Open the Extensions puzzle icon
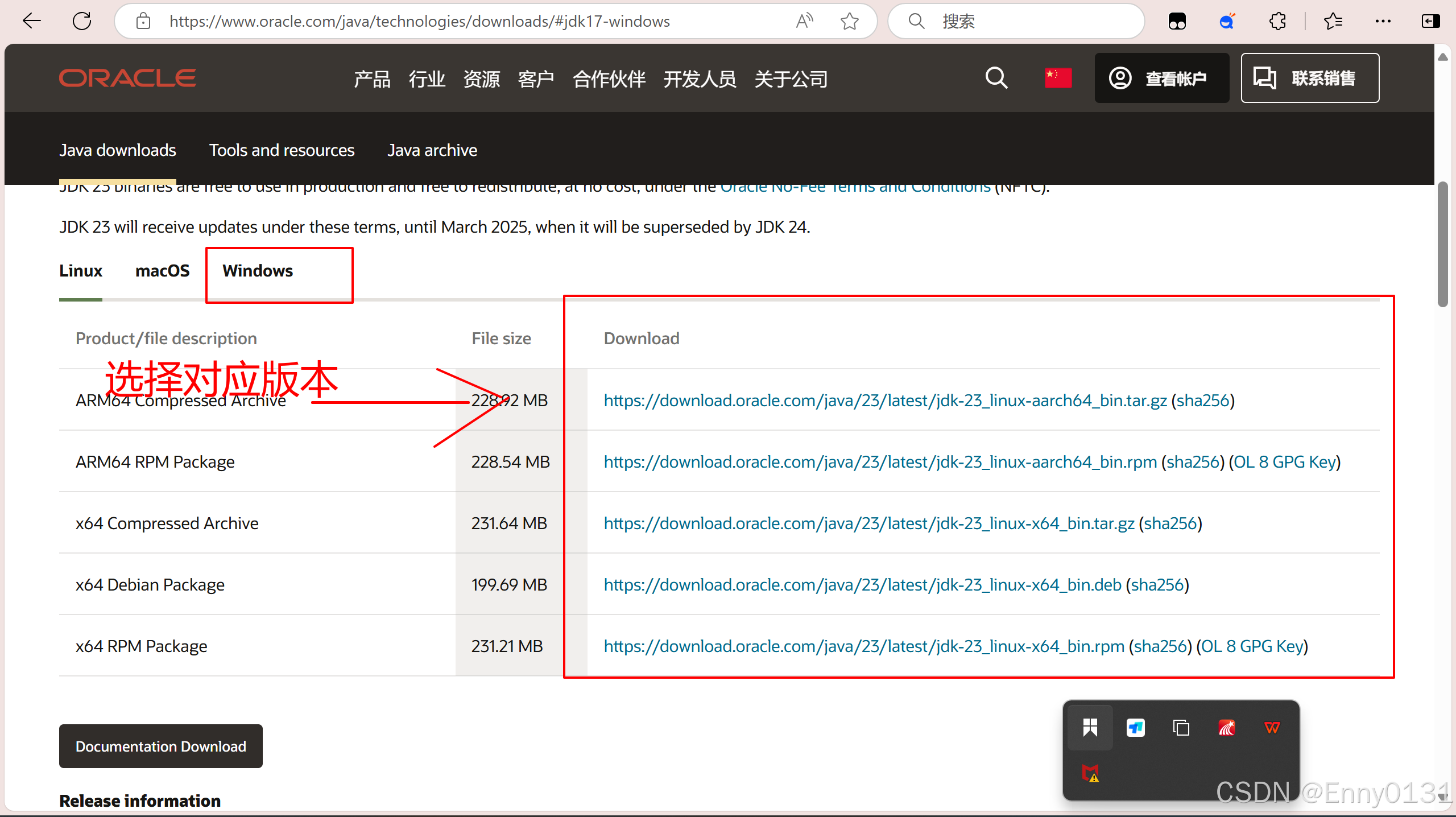This screenshot has height=817, width=1456. [1277, 22]
